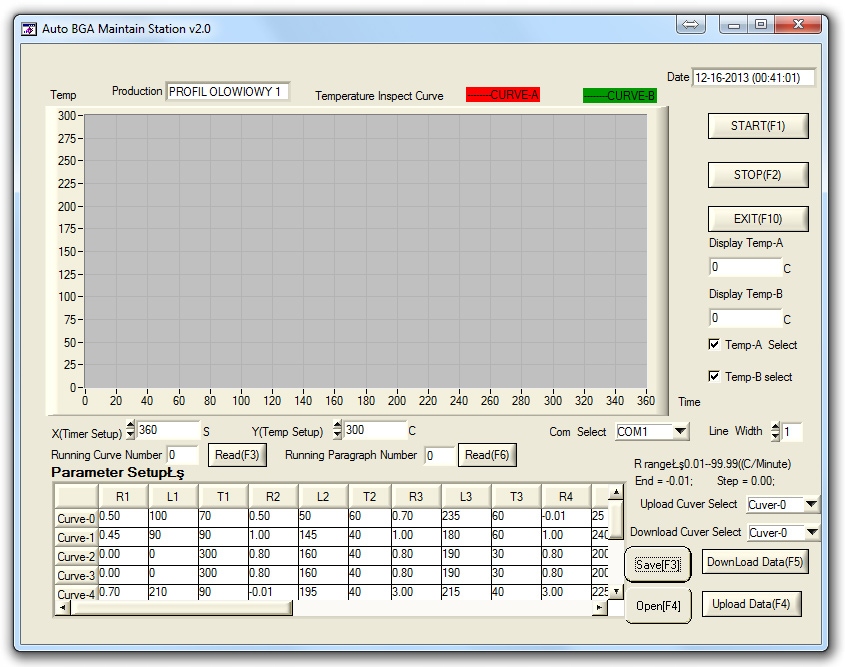The width and height of the screenshot is (845, 667).
Task: Click the table's horizontal scrollbar left arrow
Action: coord(63,607)
